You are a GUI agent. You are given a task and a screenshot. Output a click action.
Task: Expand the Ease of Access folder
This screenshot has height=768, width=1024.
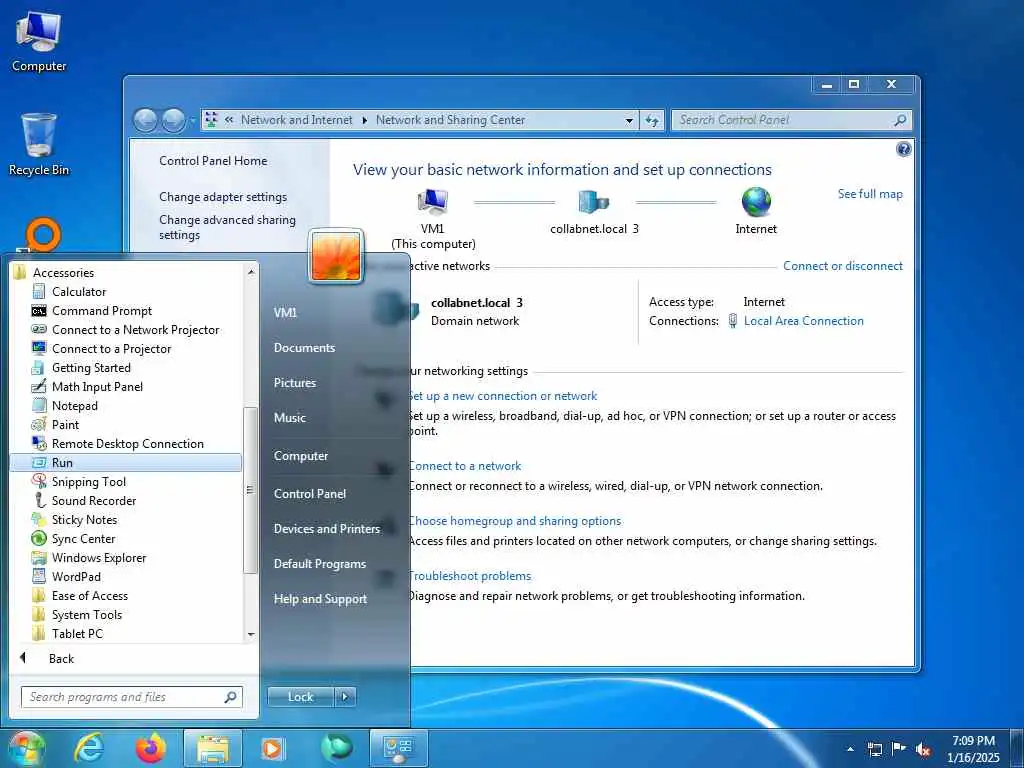pos(89,596)
